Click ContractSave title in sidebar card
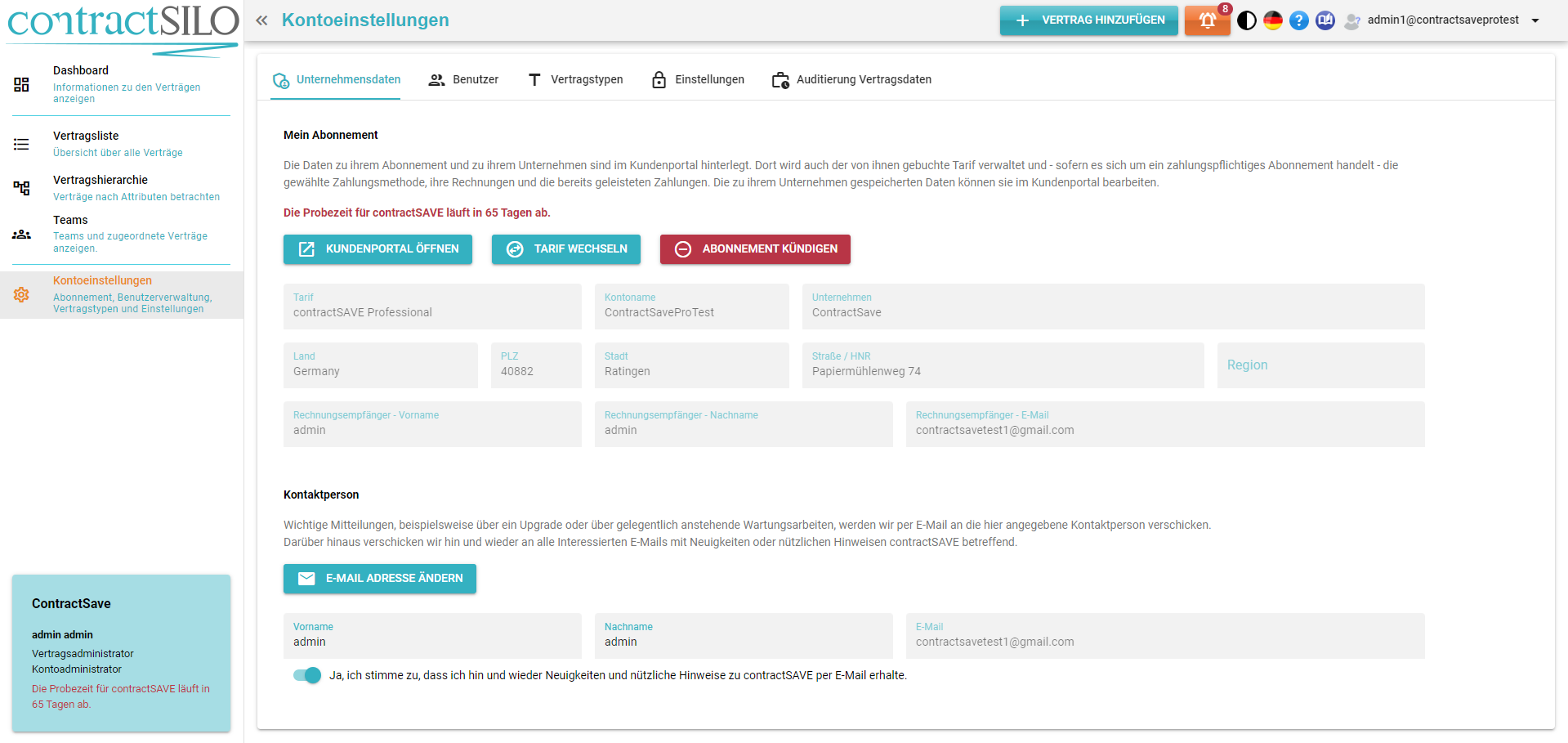This screenshot has height=743, width=1568. coord(71,604)
